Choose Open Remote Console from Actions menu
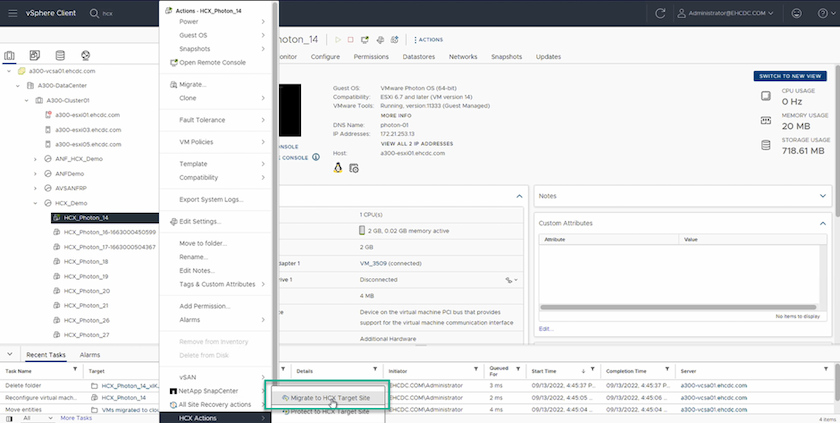Viewport: 840px width, 423px height. tap(211, 62)
